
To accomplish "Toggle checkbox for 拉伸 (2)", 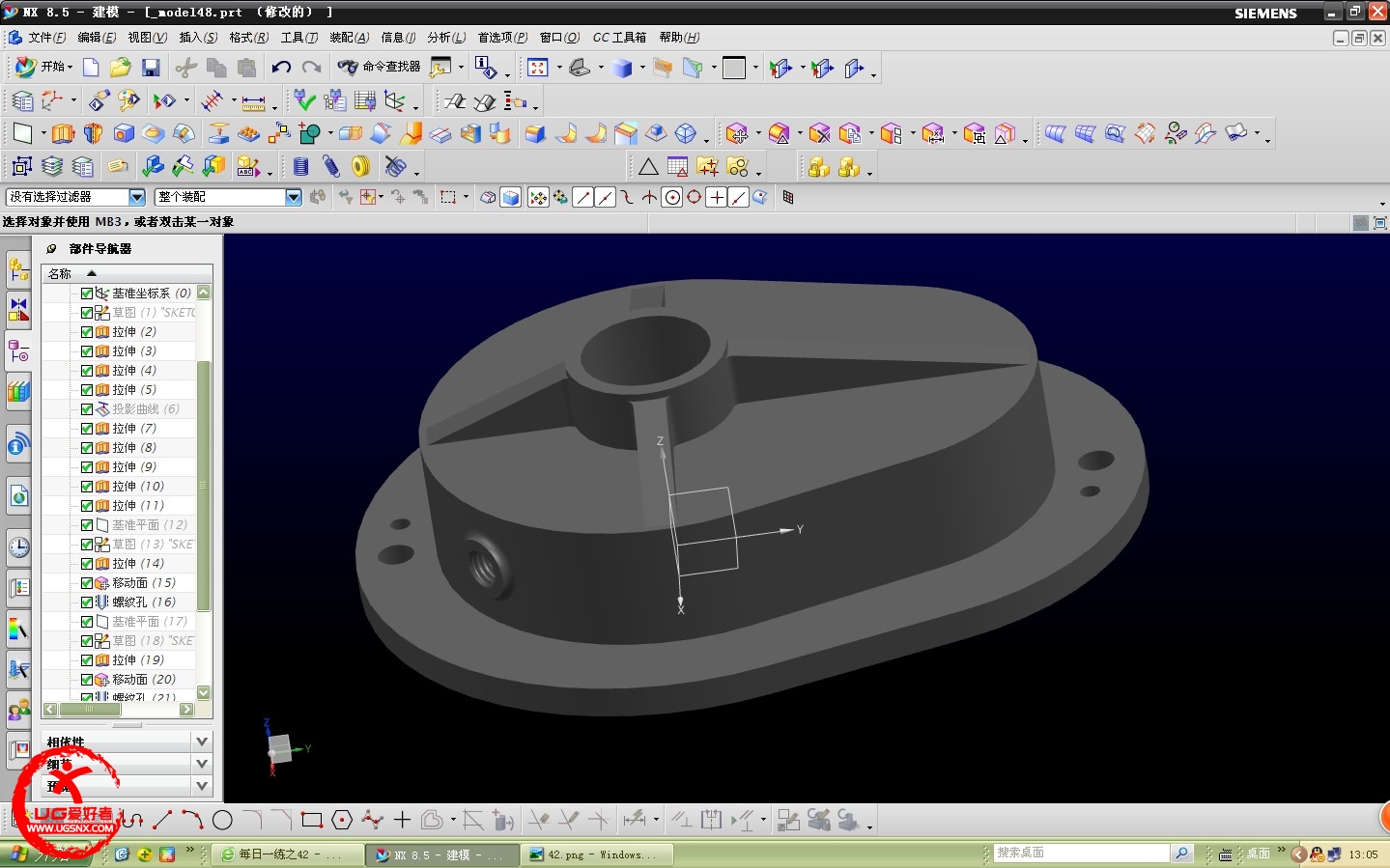I will 87,331.
